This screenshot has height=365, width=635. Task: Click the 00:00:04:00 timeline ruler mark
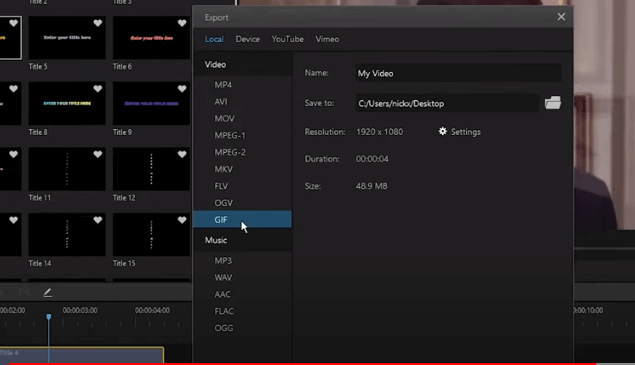click(152, 310)
